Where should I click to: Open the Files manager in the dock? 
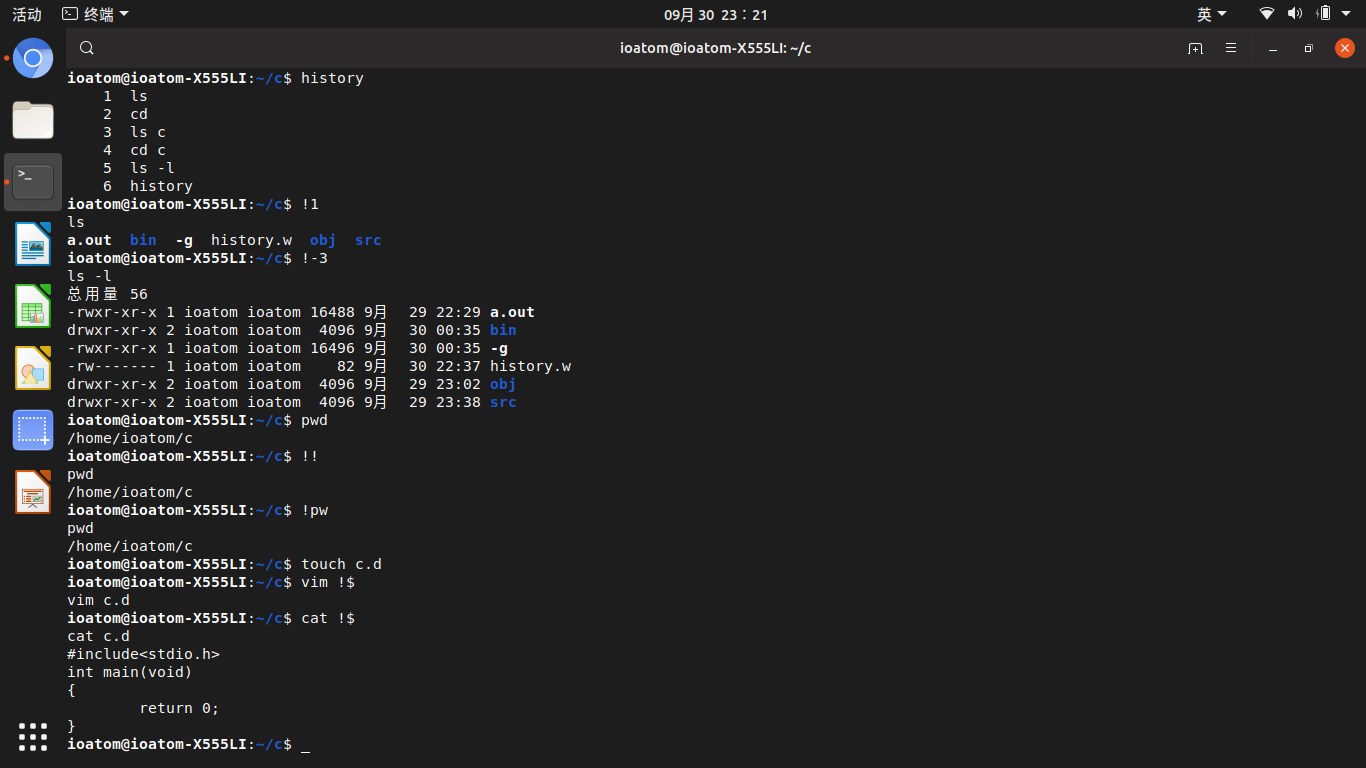pos(33,120)
